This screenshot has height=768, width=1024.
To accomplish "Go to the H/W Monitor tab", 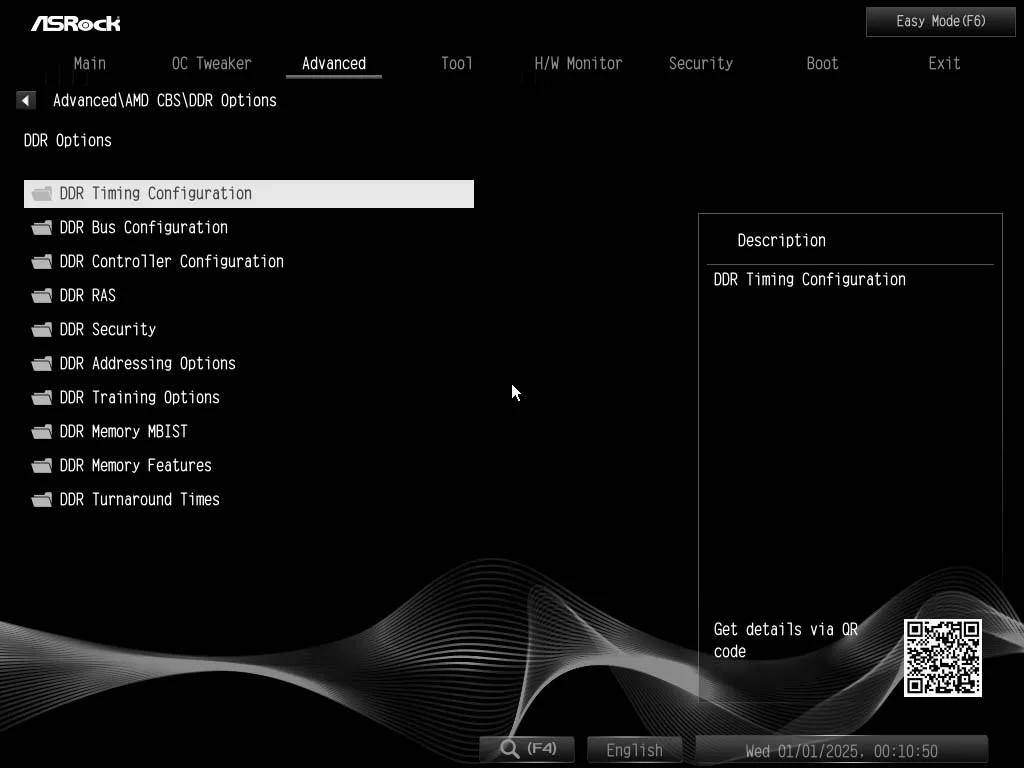I will pyautogui.click(x=578, y=63).
